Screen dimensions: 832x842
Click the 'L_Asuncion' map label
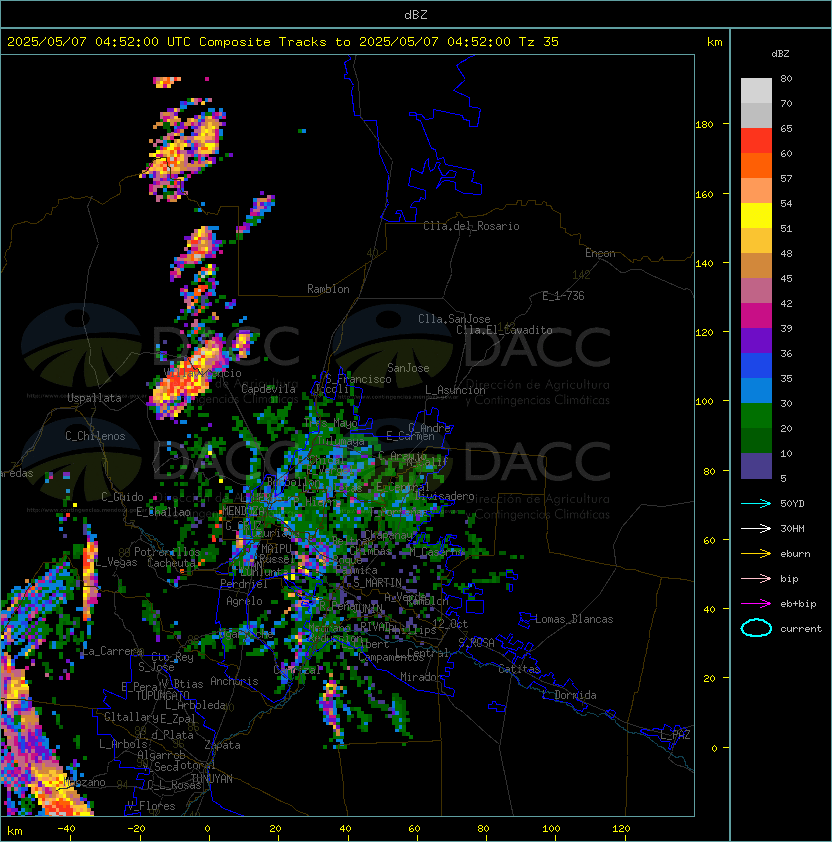click(455, 390)
